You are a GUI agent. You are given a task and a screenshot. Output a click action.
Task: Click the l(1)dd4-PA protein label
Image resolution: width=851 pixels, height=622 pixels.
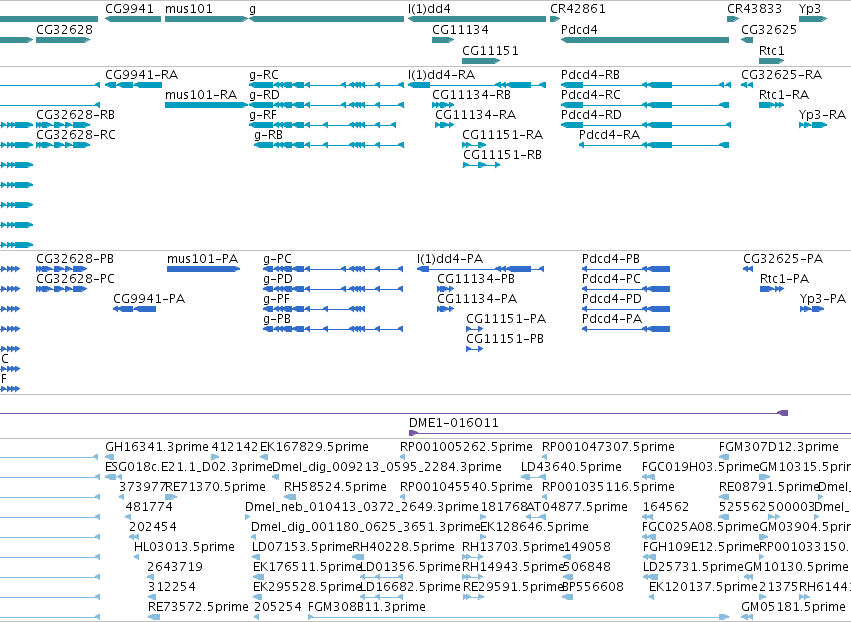[x=450, y=258]
